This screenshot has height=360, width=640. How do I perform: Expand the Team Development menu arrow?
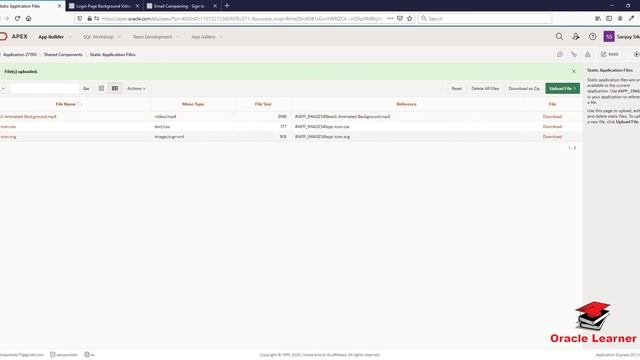(178, 37)
